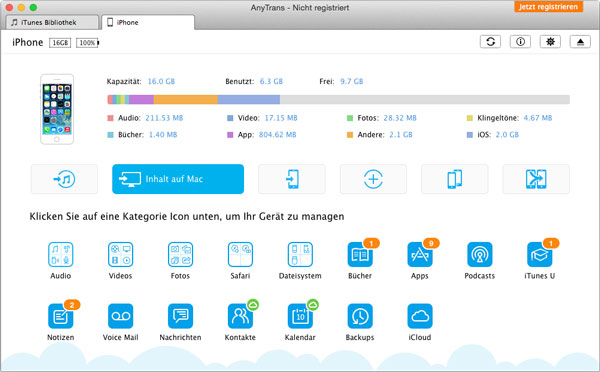The image size is (600, 372).
Task: Click the AnyTrans - Nicht registriert window title
Action: (x=300, y=8)
